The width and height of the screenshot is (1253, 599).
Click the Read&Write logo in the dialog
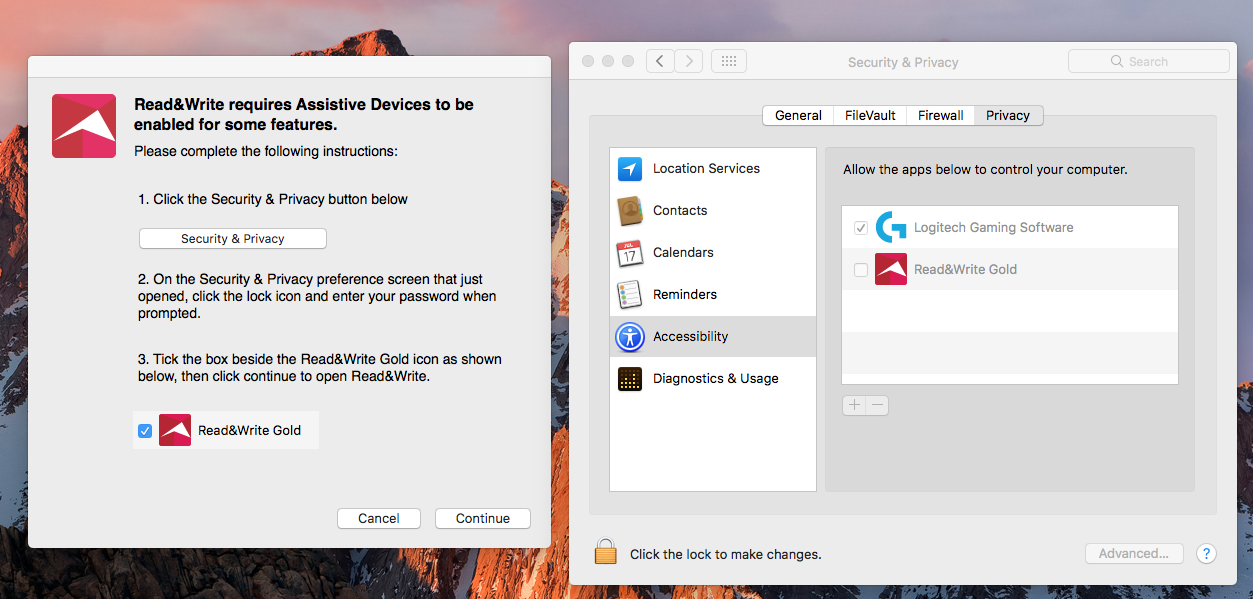(84, 126)
